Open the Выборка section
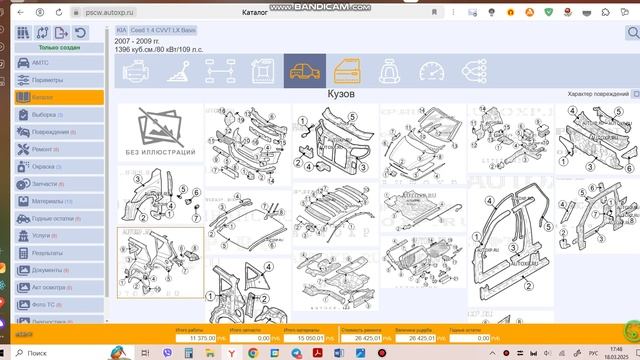Screen dimensions: 640x360 [59, 115]
